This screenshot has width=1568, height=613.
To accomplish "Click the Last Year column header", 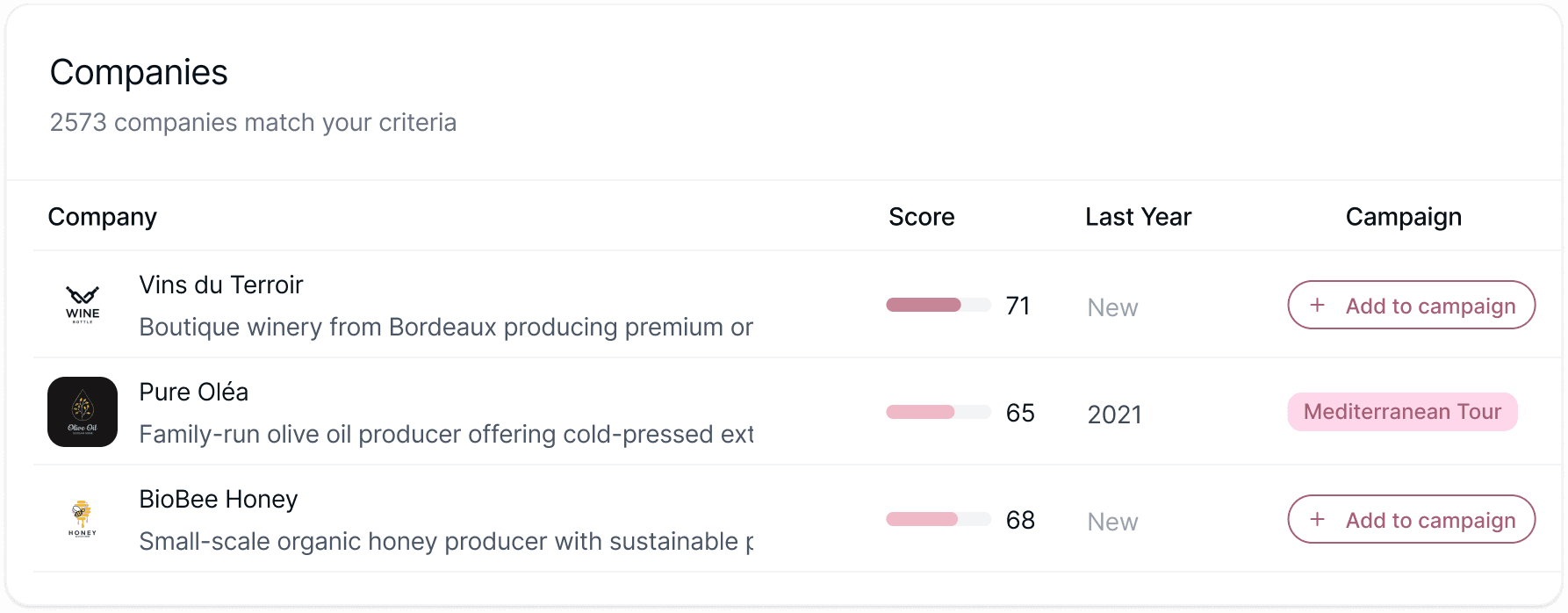I will 1138,217.
